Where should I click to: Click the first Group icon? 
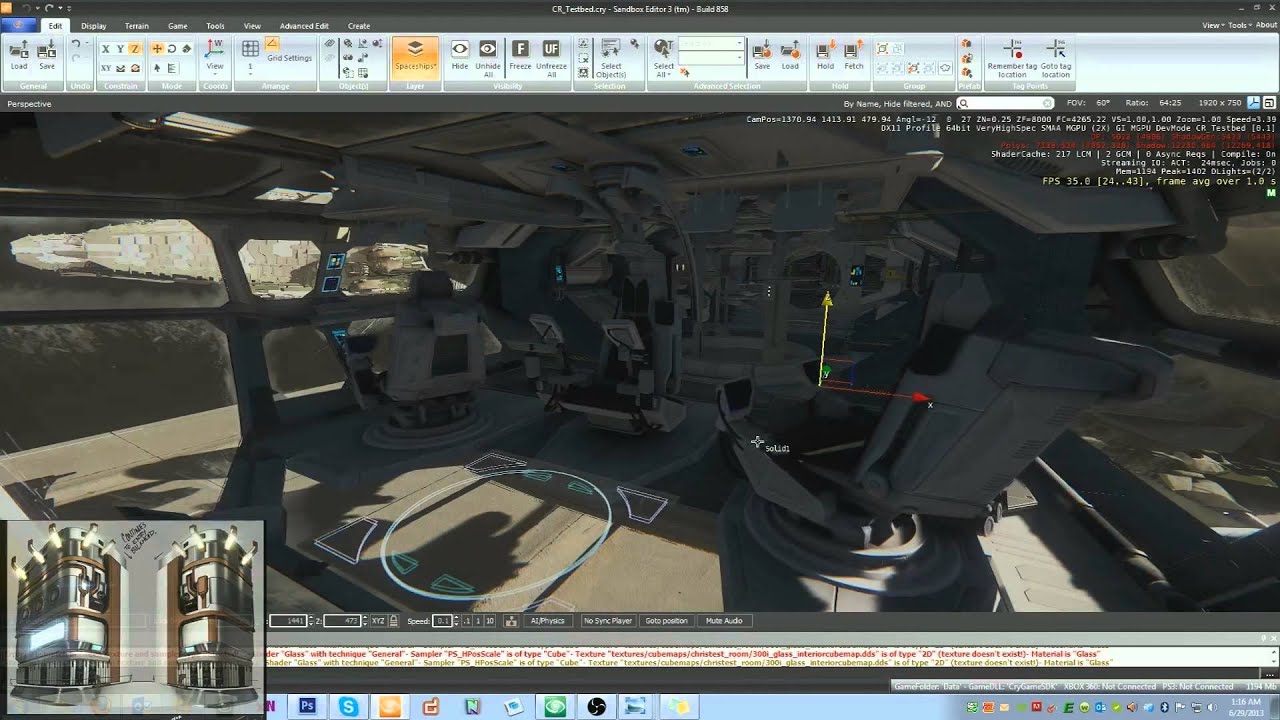coord(883,48)
